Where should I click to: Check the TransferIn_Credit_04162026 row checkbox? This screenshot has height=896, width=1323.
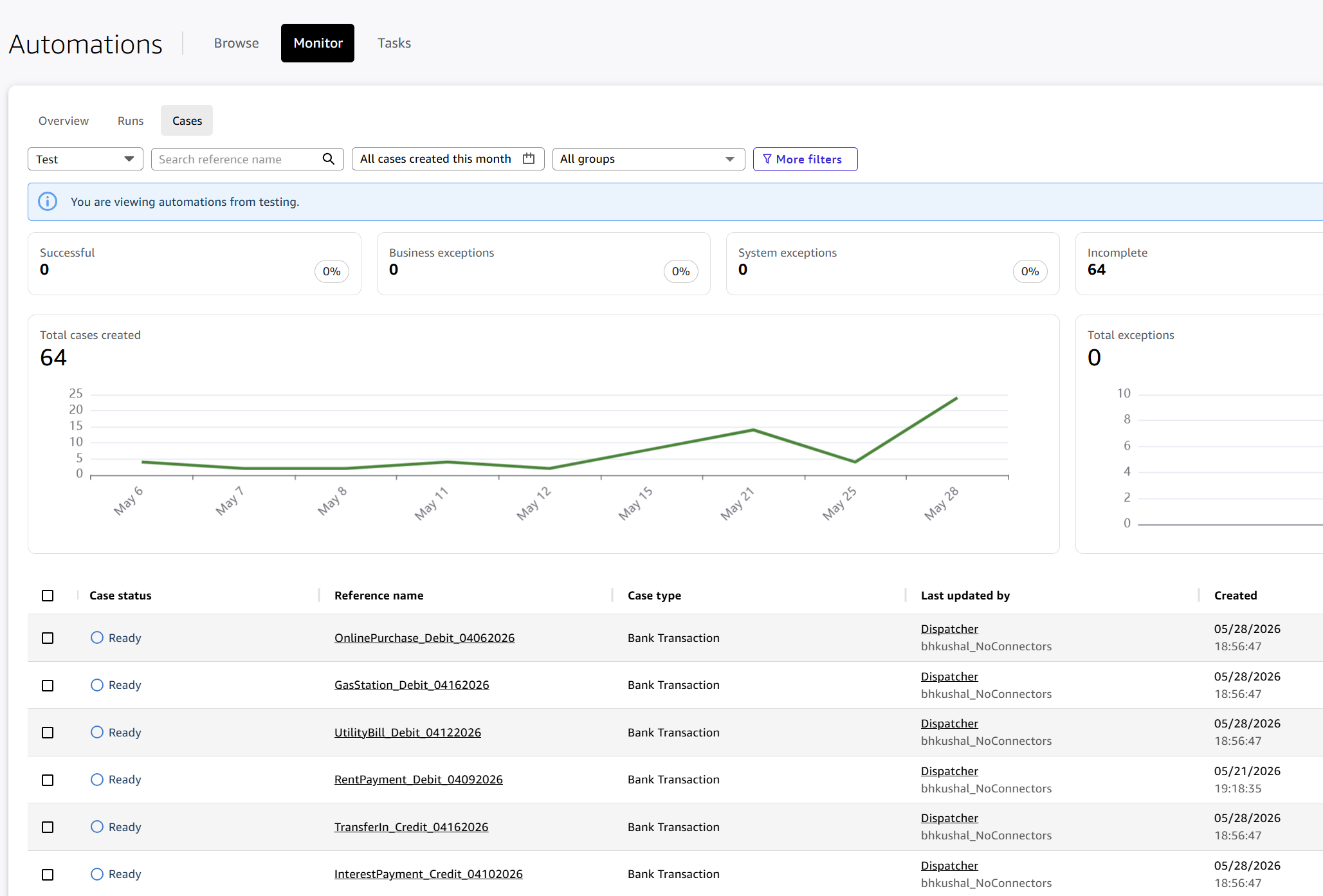48,827
